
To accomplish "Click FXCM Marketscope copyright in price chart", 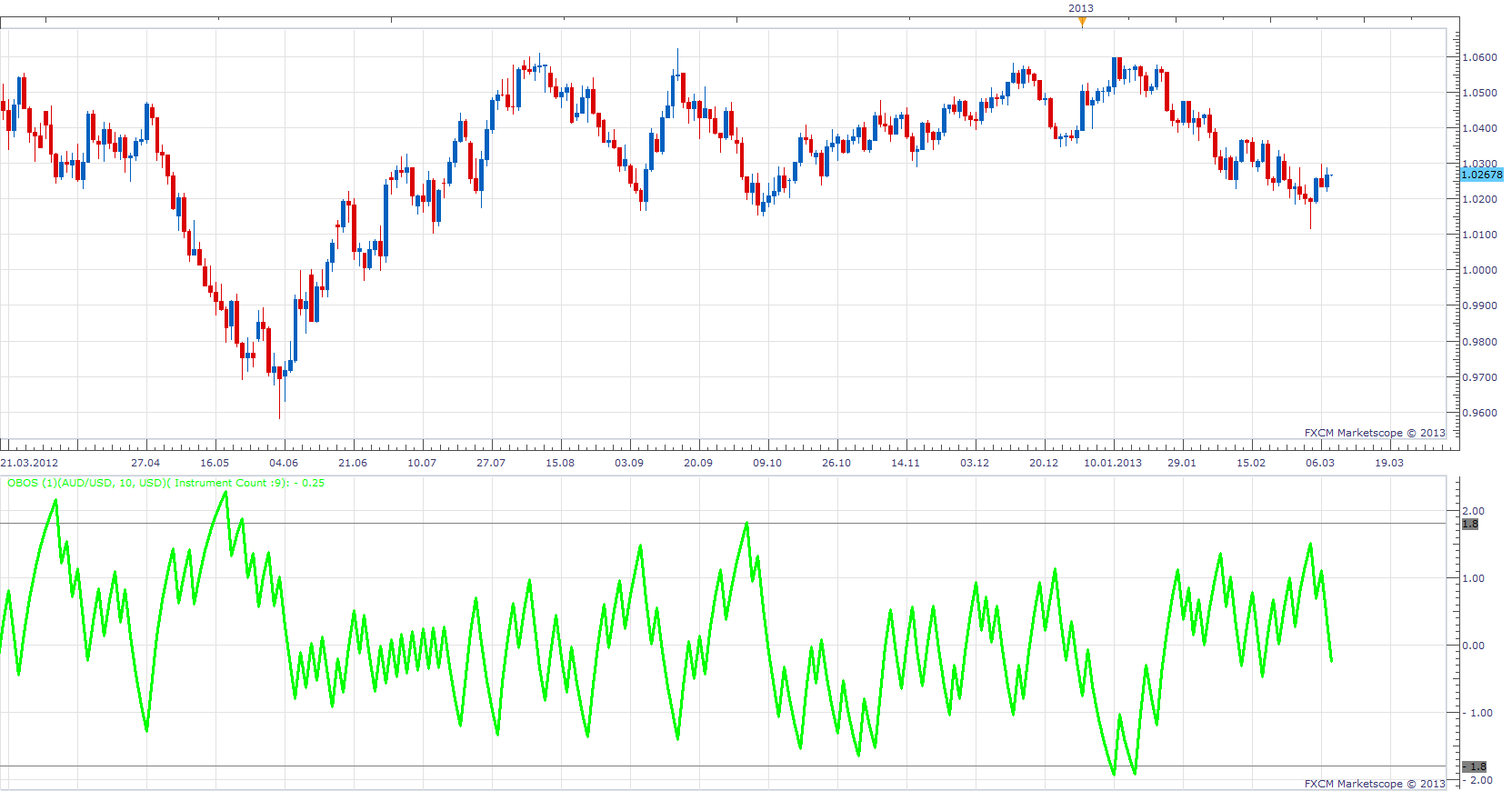I will [1375, 433].
